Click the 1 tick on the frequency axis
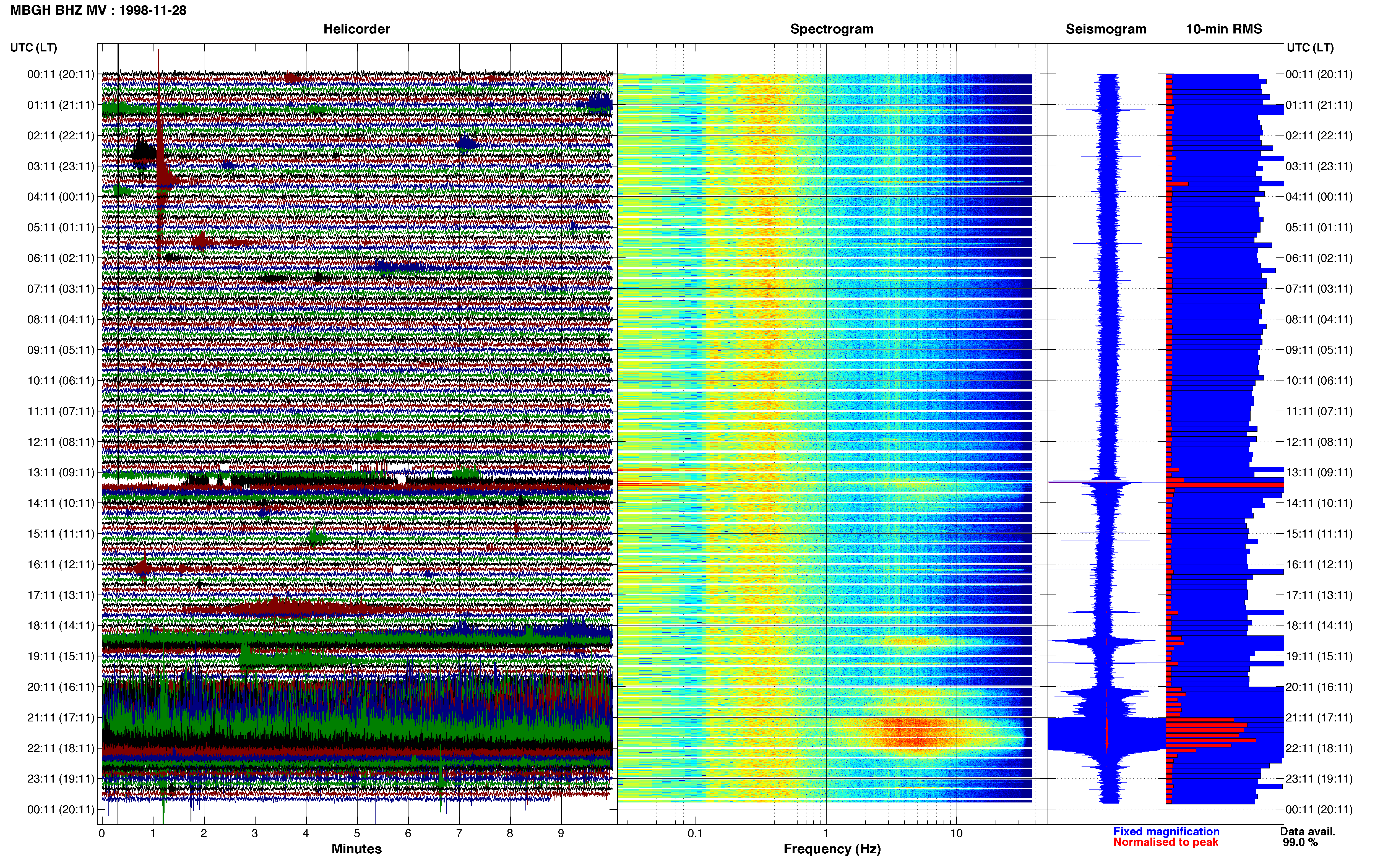The height and width of the screenshot is (868, 1388). point(826,833)
